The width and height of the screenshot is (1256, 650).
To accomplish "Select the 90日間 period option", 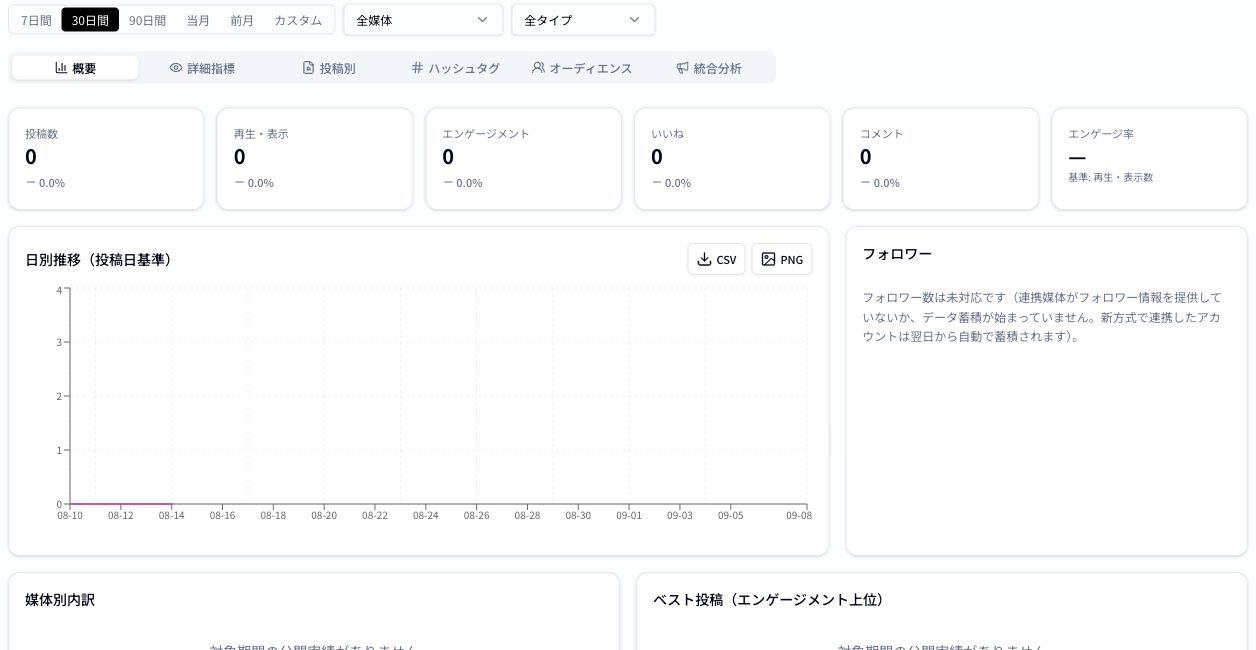I will tap(148, 20).
